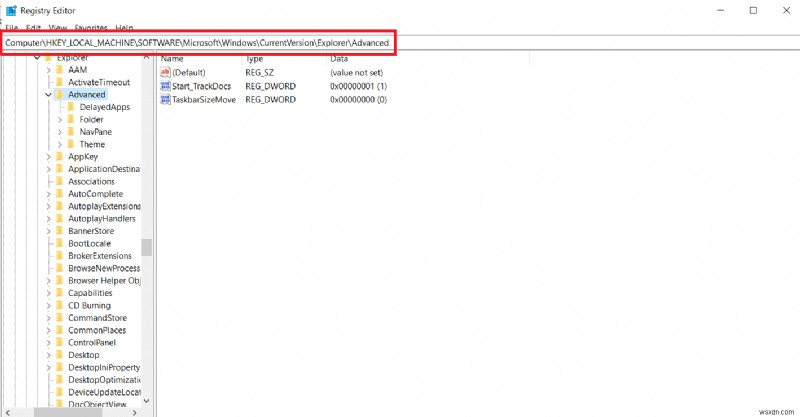Select the AutoplayExtensions key label
The height and width of the screenshot is (417, 800).
(x=105, y=206)
